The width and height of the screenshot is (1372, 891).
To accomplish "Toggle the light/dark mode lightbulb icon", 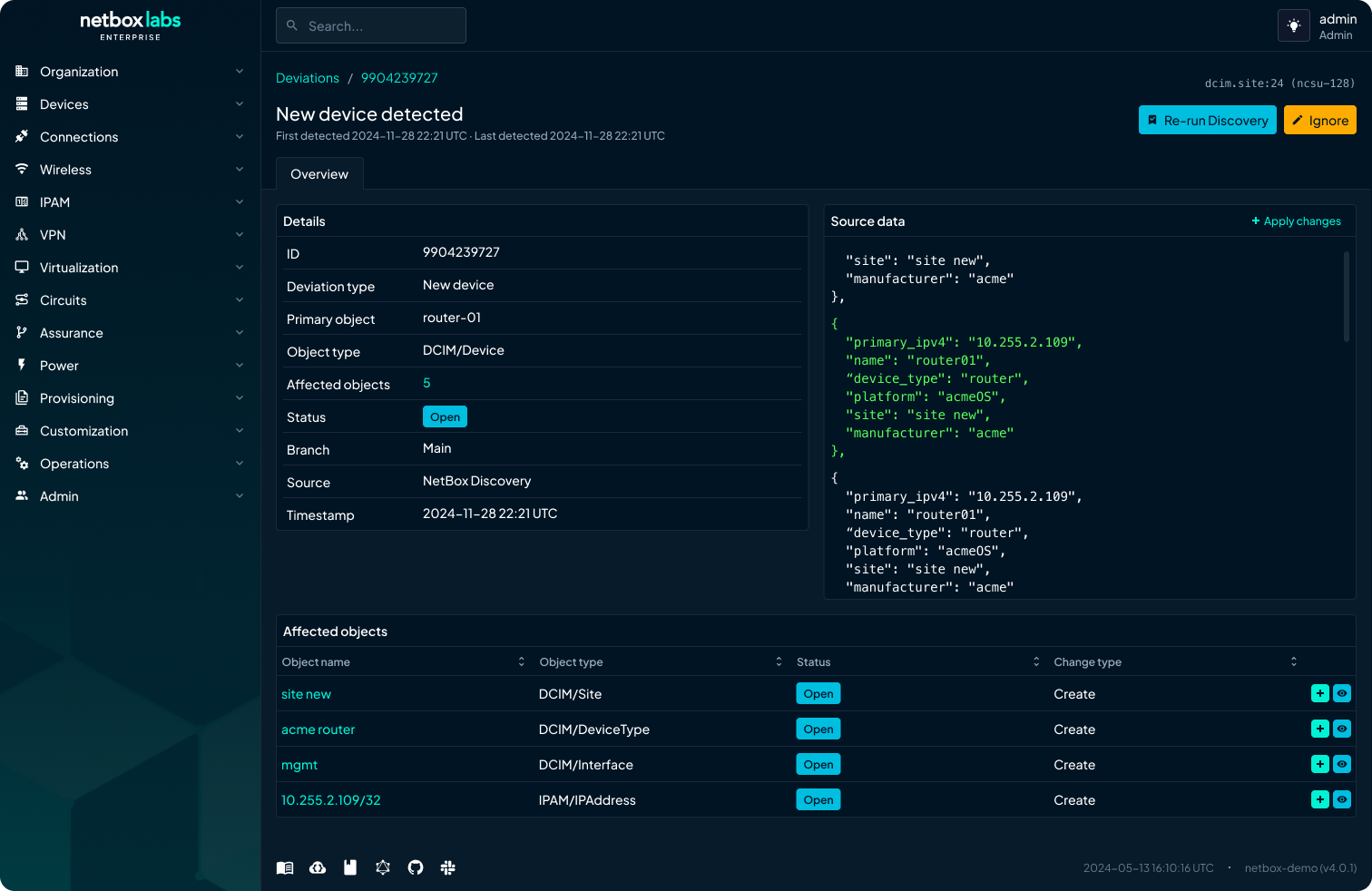I will [x=1294, y=25].
